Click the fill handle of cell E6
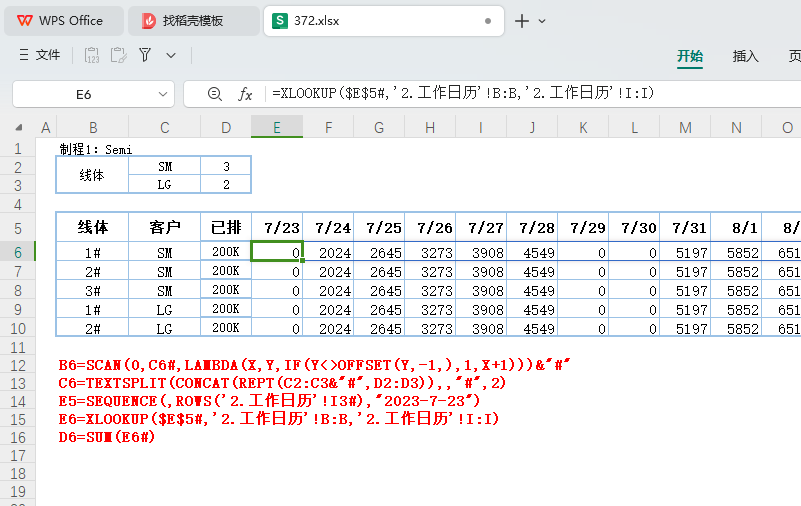Viewport: 801px width, 506px height. [302, 260]
